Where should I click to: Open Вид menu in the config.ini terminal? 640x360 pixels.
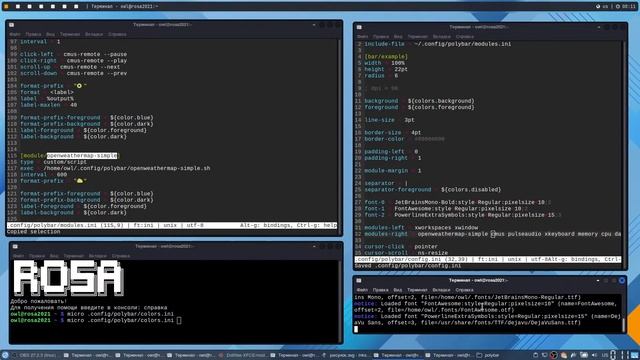point(398,37)
